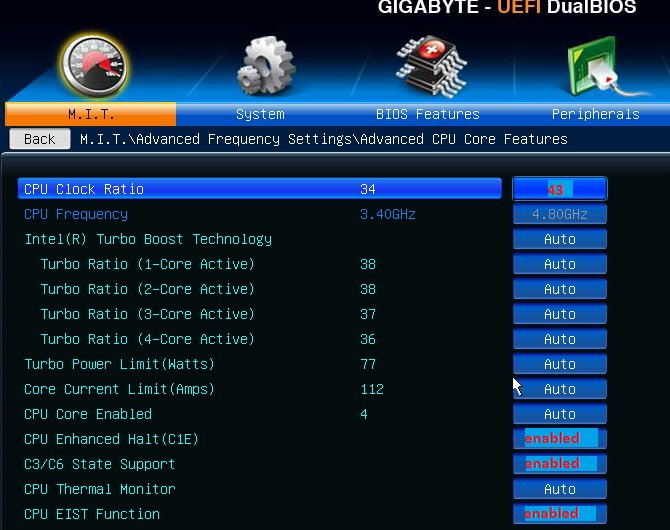Select CPU Enhanced Halt(C1E) label
The height and width of the screenshot is (530, 670).
tap(112, 439)
